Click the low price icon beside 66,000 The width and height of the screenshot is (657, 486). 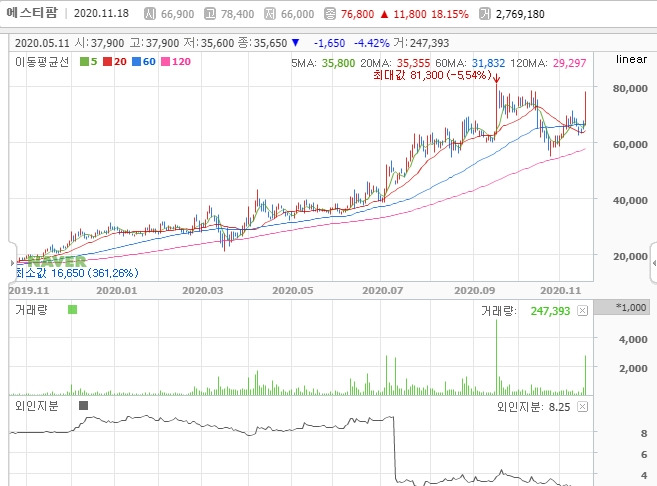(x=270, y=14)
